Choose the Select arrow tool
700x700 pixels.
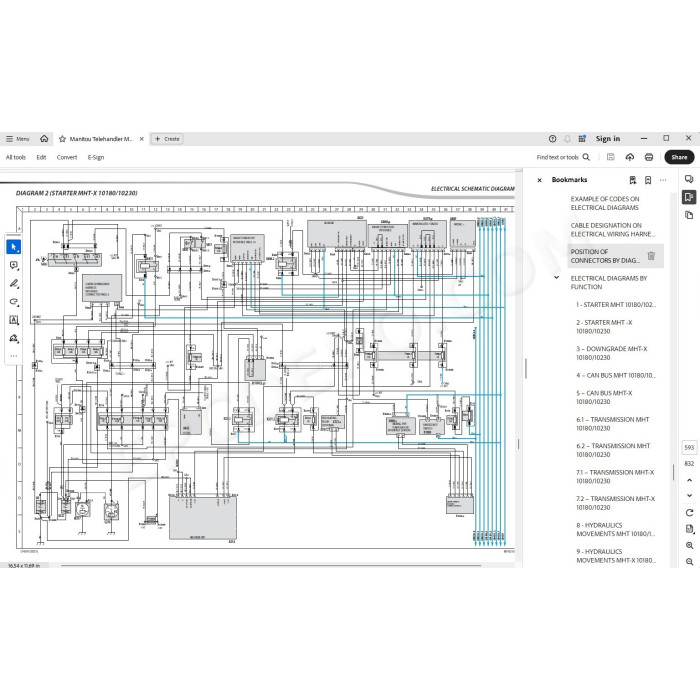point(13,247)
